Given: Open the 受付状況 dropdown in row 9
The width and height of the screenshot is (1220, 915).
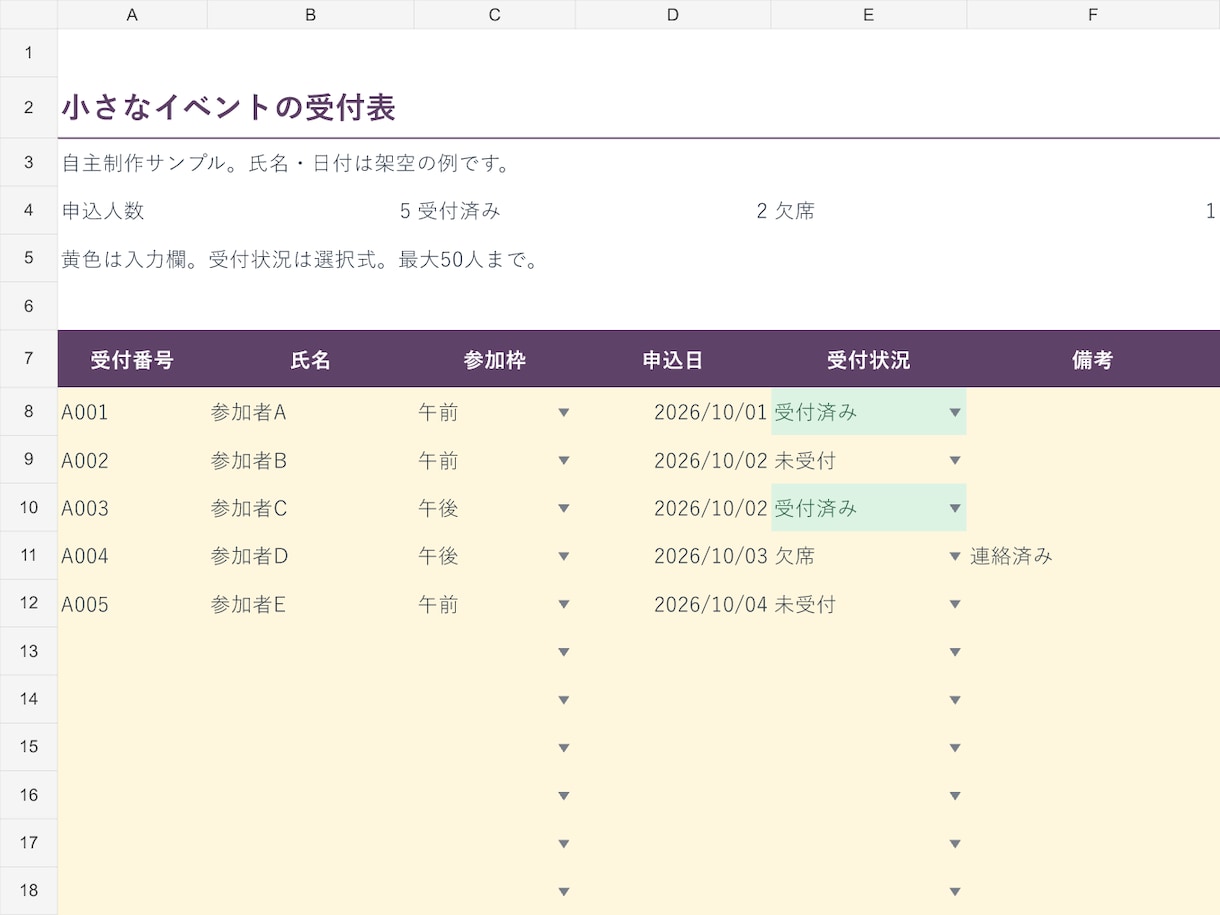Looking at the screenshot, I should pos(955,460).
